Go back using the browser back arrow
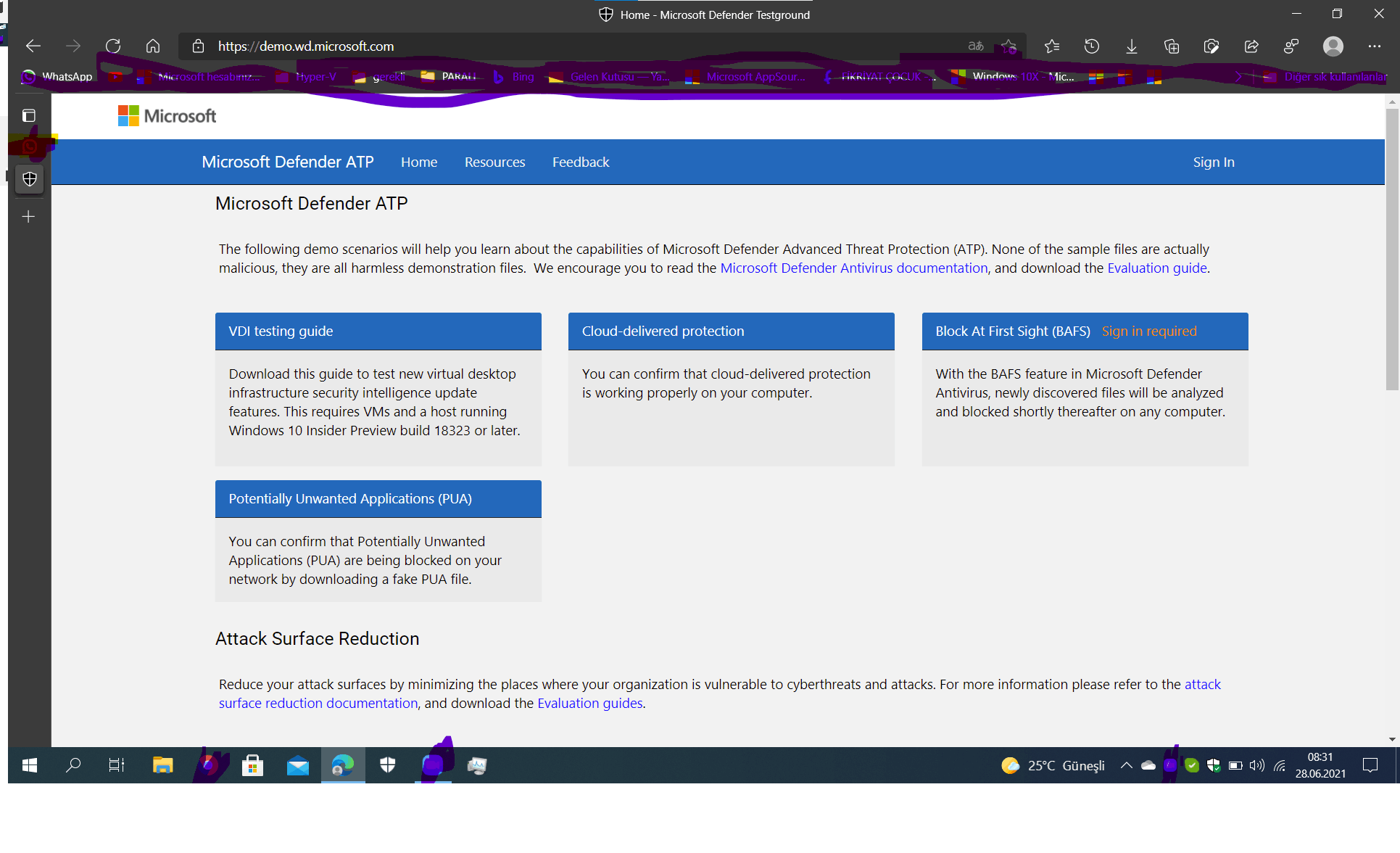 pyautogui.click(x=33, y=46)
